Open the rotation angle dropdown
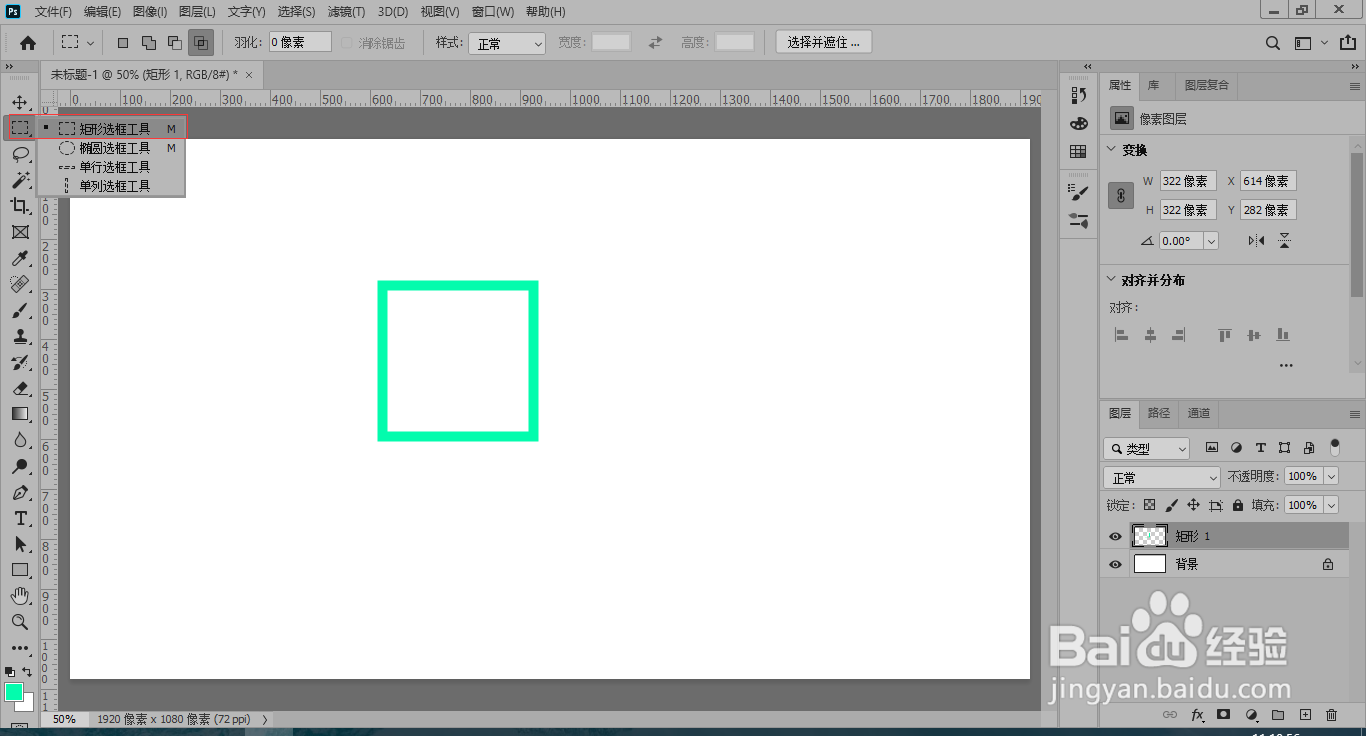 [1211, 241]
